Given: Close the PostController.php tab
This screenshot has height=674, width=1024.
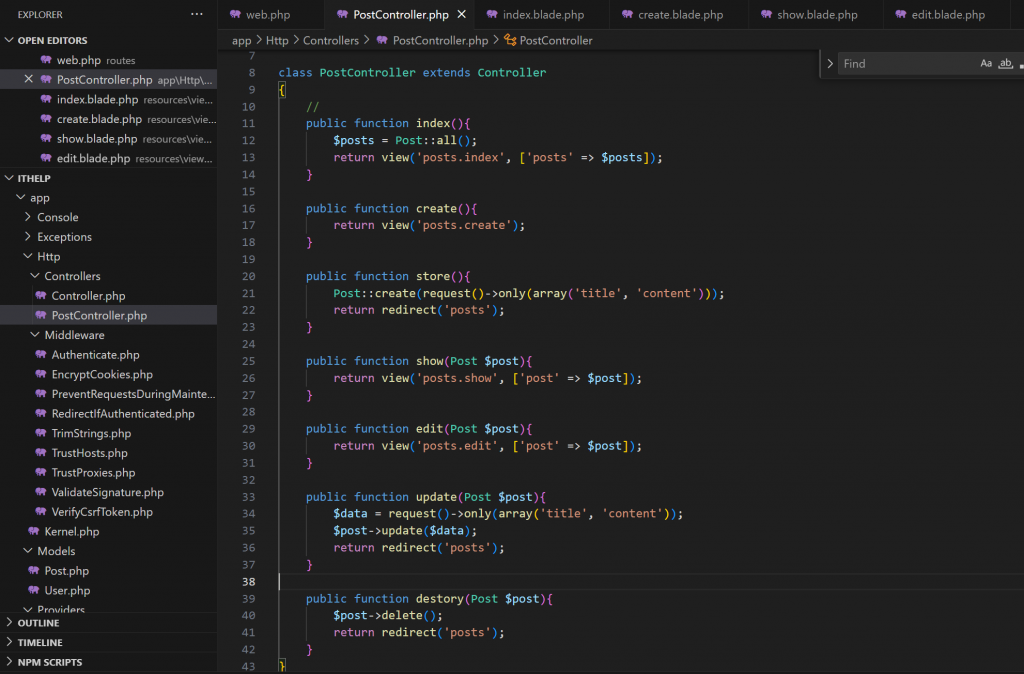Looking at the screenshot, I should pyautogui.click(x=462, y=14).
